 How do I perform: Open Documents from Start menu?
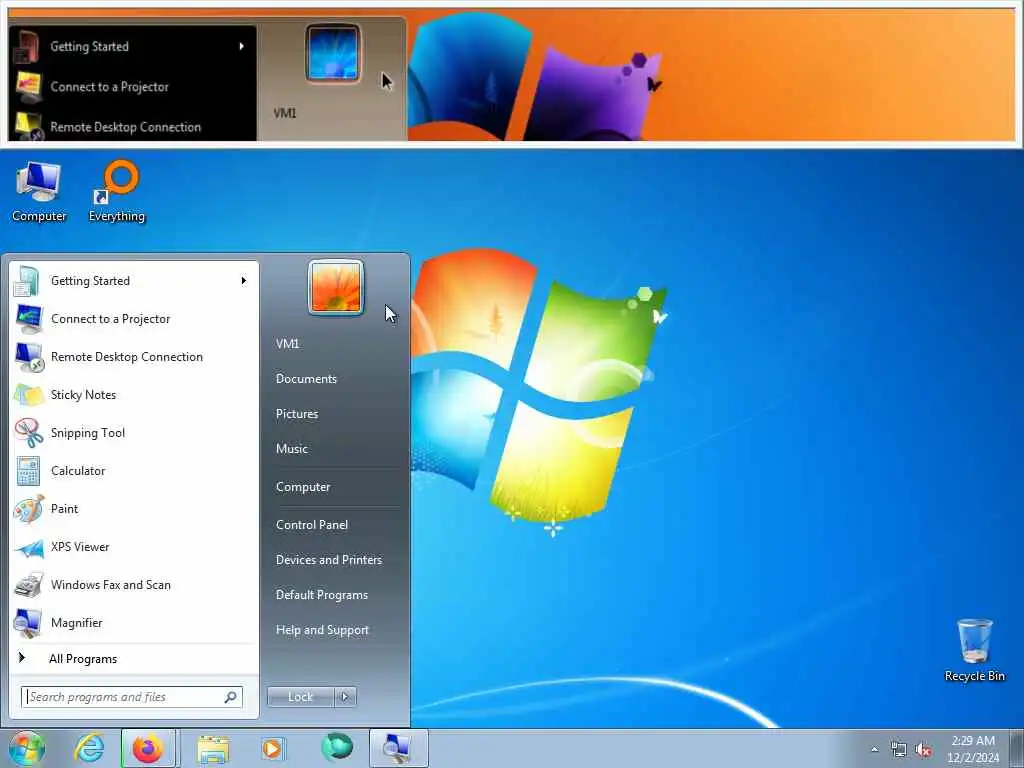click(306, 379)
